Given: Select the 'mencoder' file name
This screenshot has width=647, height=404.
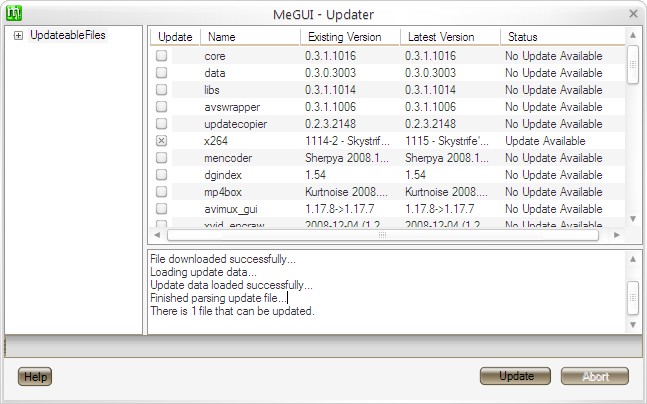Looking at the screenshot, I should point(228,158).
